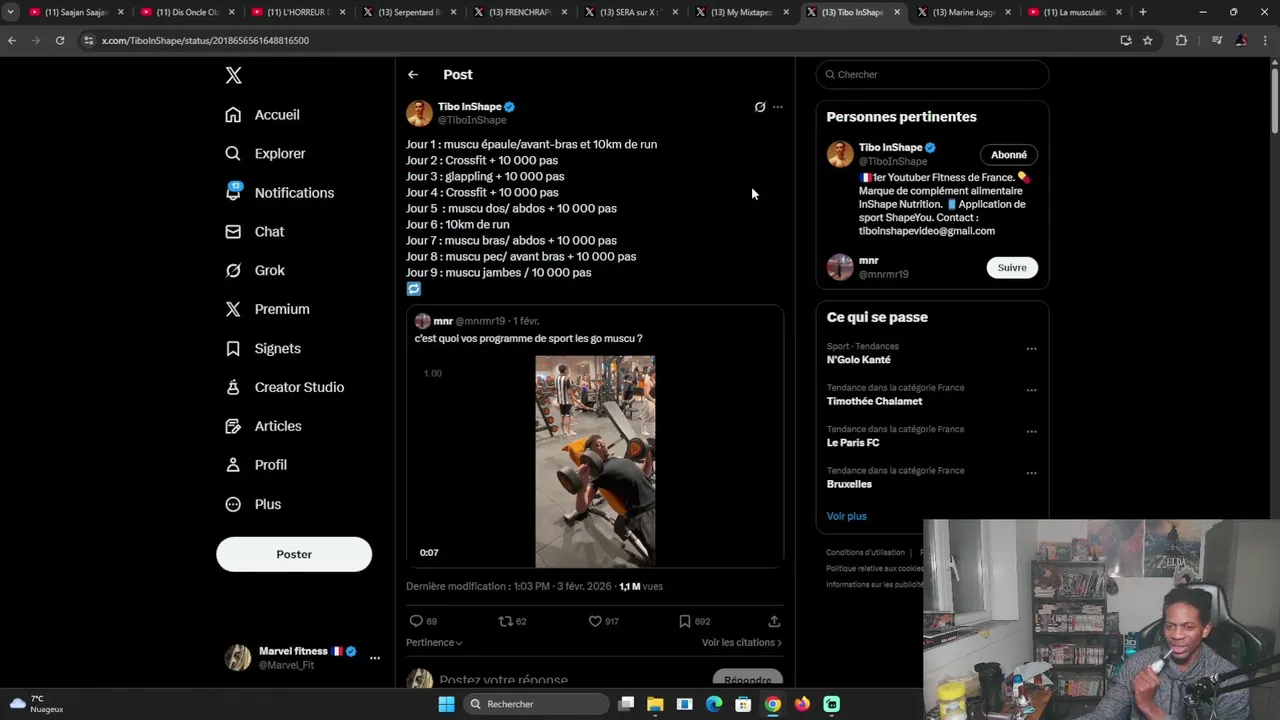Click the Chercher search field
The height and width of the screenshot is (720, 1280).
click(932, 75)
